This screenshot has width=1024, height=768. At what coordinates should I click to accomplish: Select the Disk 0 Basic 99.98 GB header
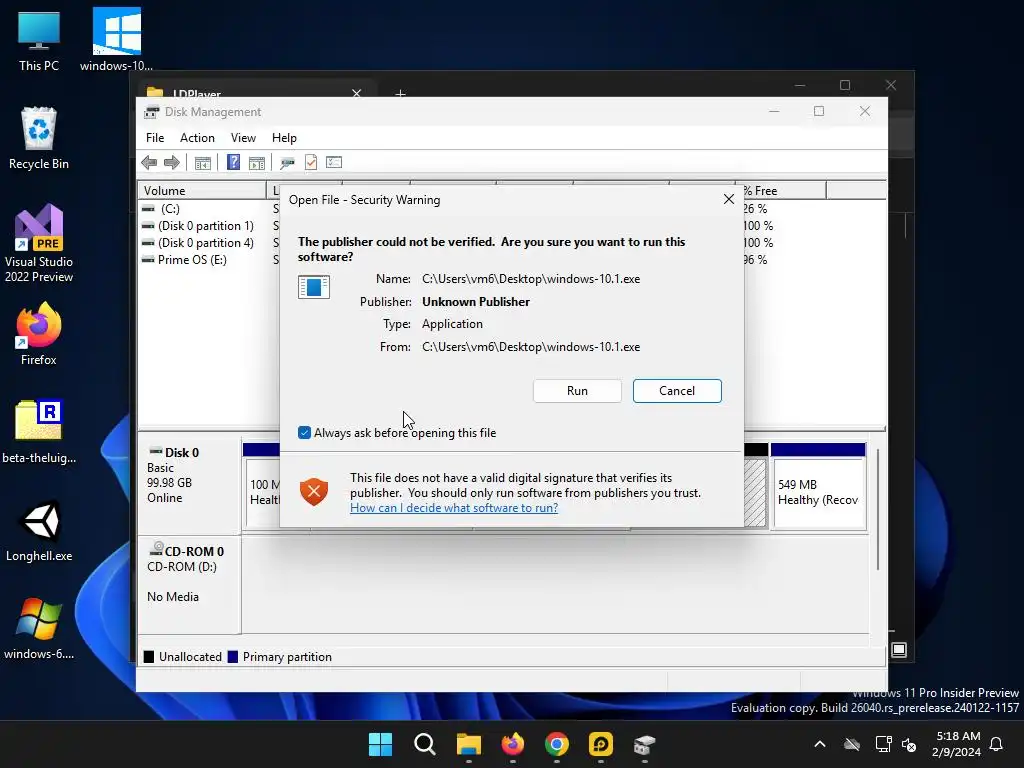coord(189,485)
